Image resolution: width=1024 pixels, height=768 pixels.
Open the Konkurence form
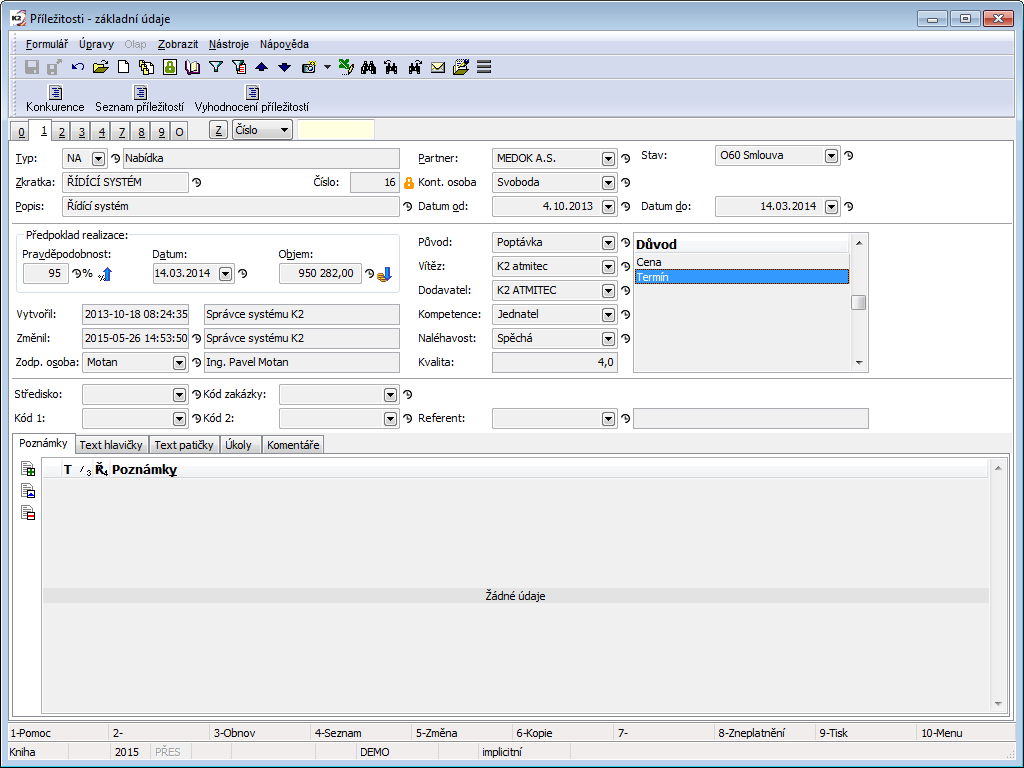coord(55,99)
